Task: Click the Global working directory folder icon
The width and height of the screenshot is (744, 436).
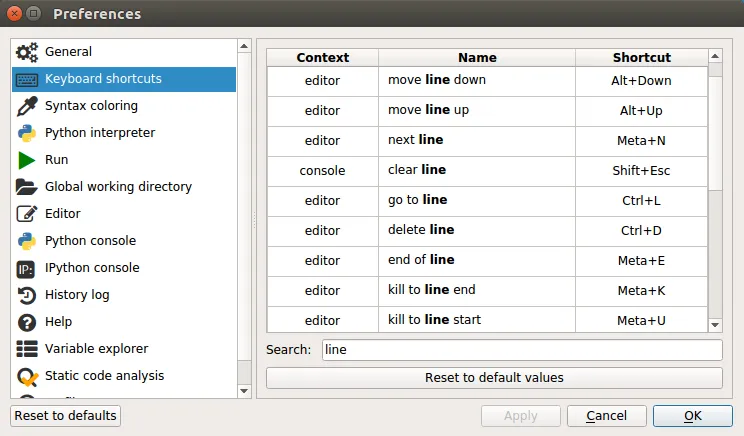Action: tap(27, 187)
